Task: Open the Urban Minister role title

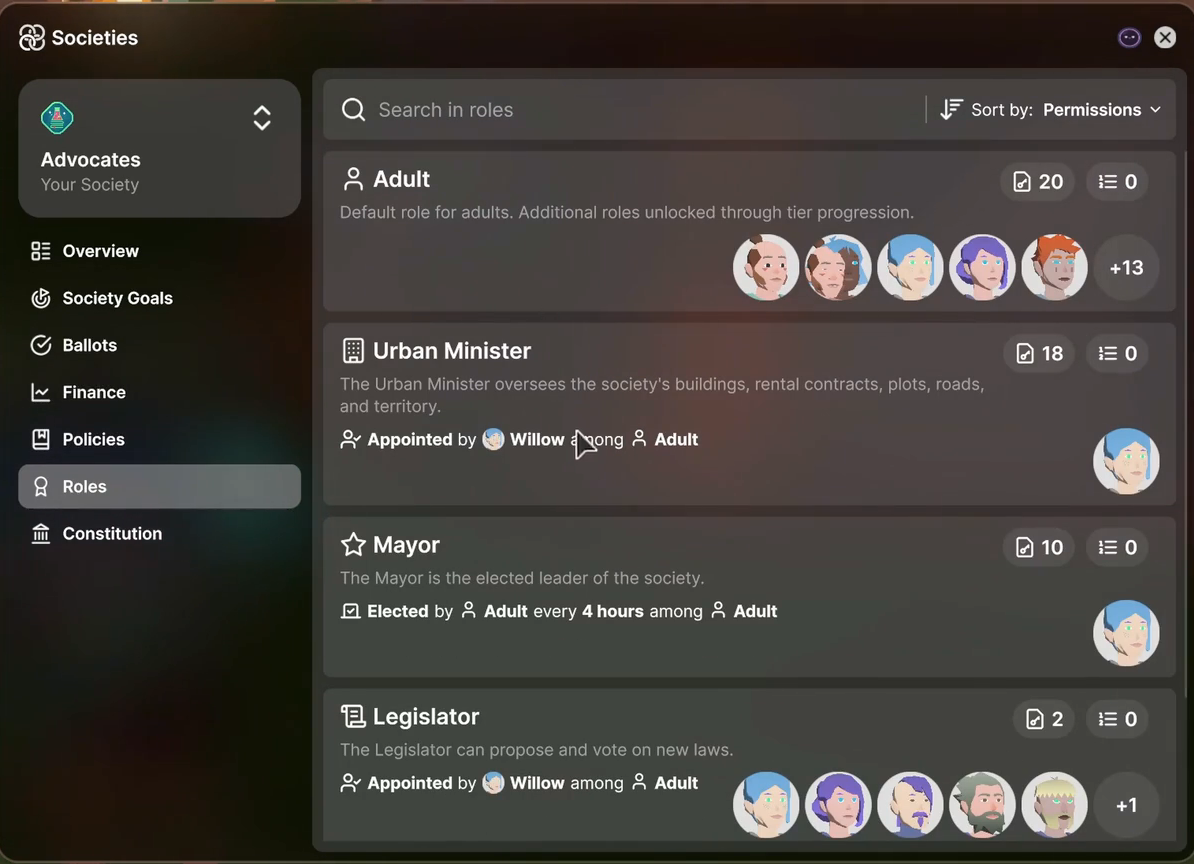Action: 452,351
